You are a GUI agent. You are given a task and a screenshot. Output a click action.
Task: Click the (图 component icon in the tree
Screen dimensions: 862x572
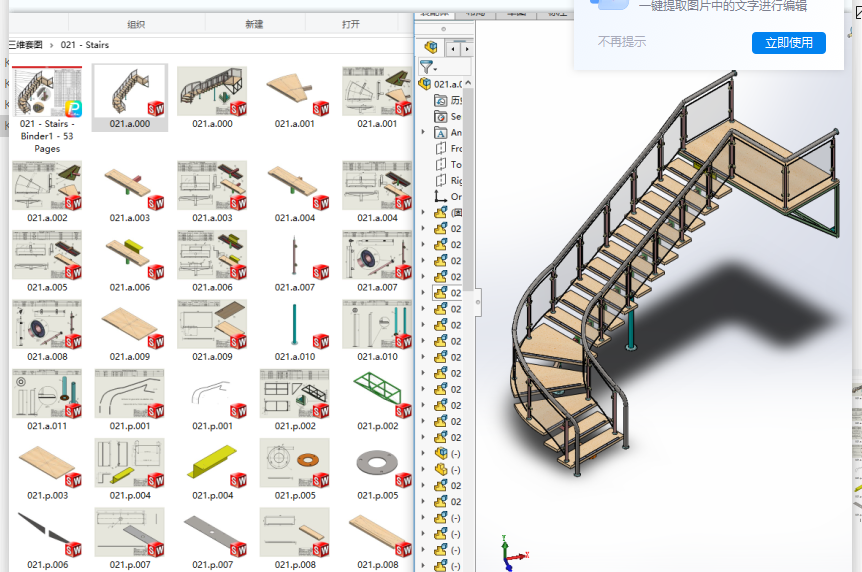click(x=440, y=212)
